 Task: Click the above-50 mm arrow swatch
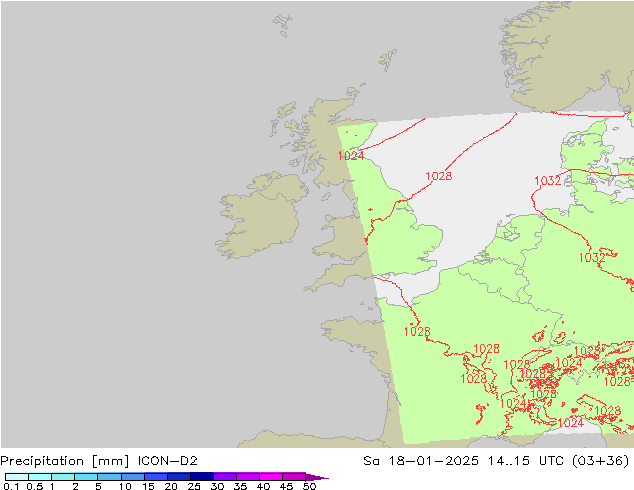[317, 477]
